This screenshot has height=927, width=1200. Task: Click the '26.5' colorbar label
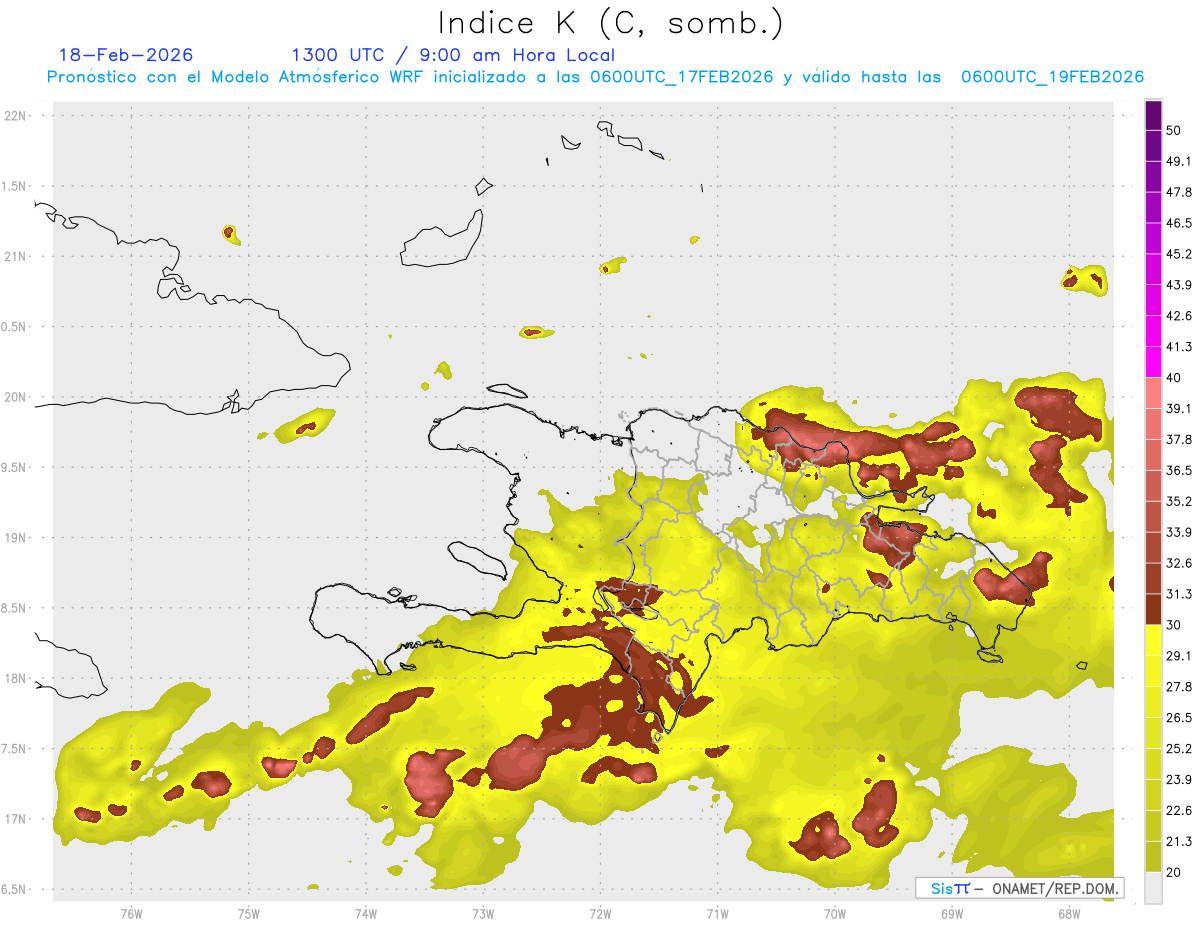(1179, 717)
